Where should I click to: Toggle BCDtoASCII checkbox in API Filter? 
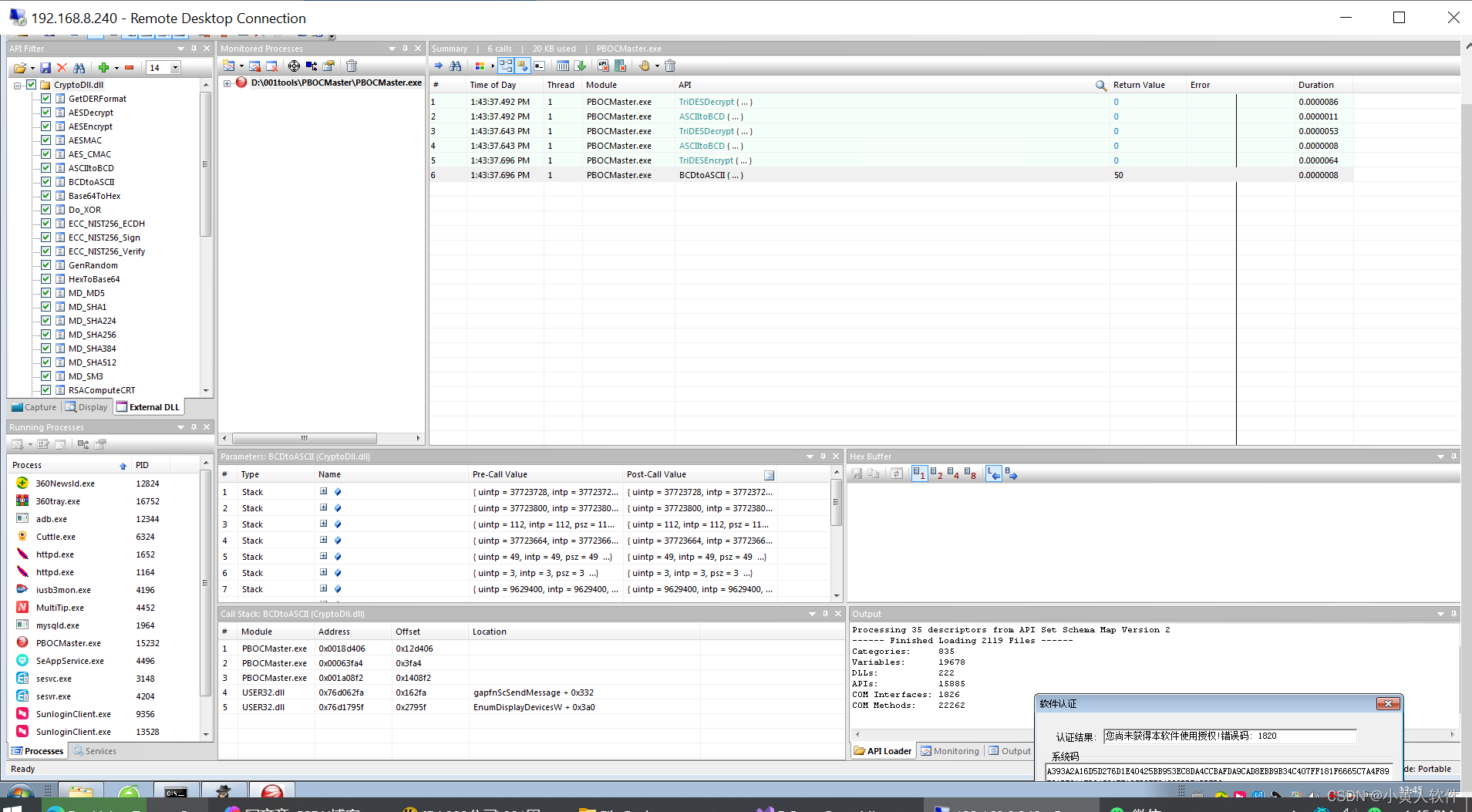point(45,182)
